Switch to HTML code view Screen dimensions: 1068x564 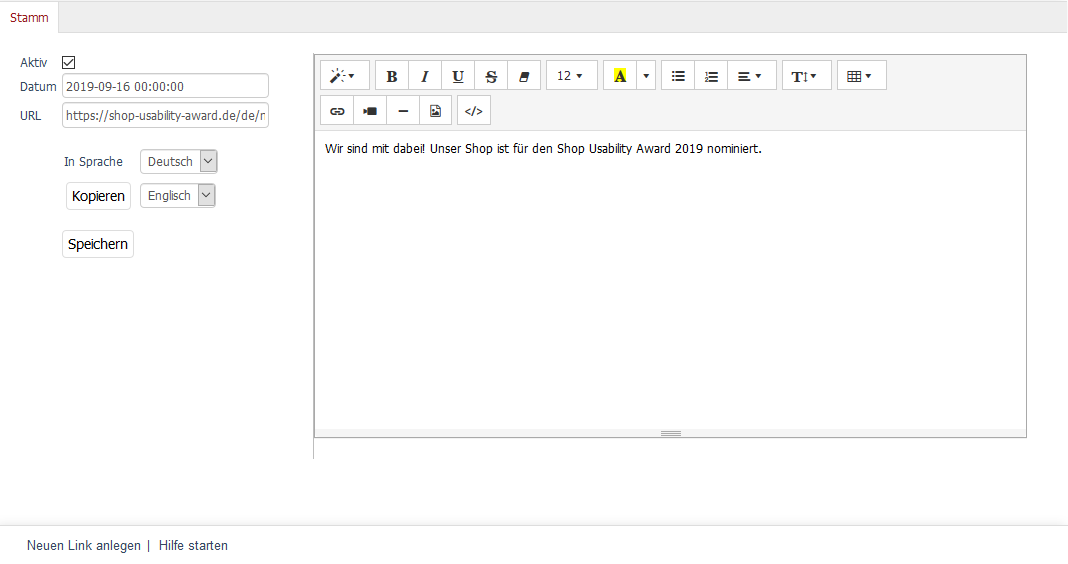point(474,111)
